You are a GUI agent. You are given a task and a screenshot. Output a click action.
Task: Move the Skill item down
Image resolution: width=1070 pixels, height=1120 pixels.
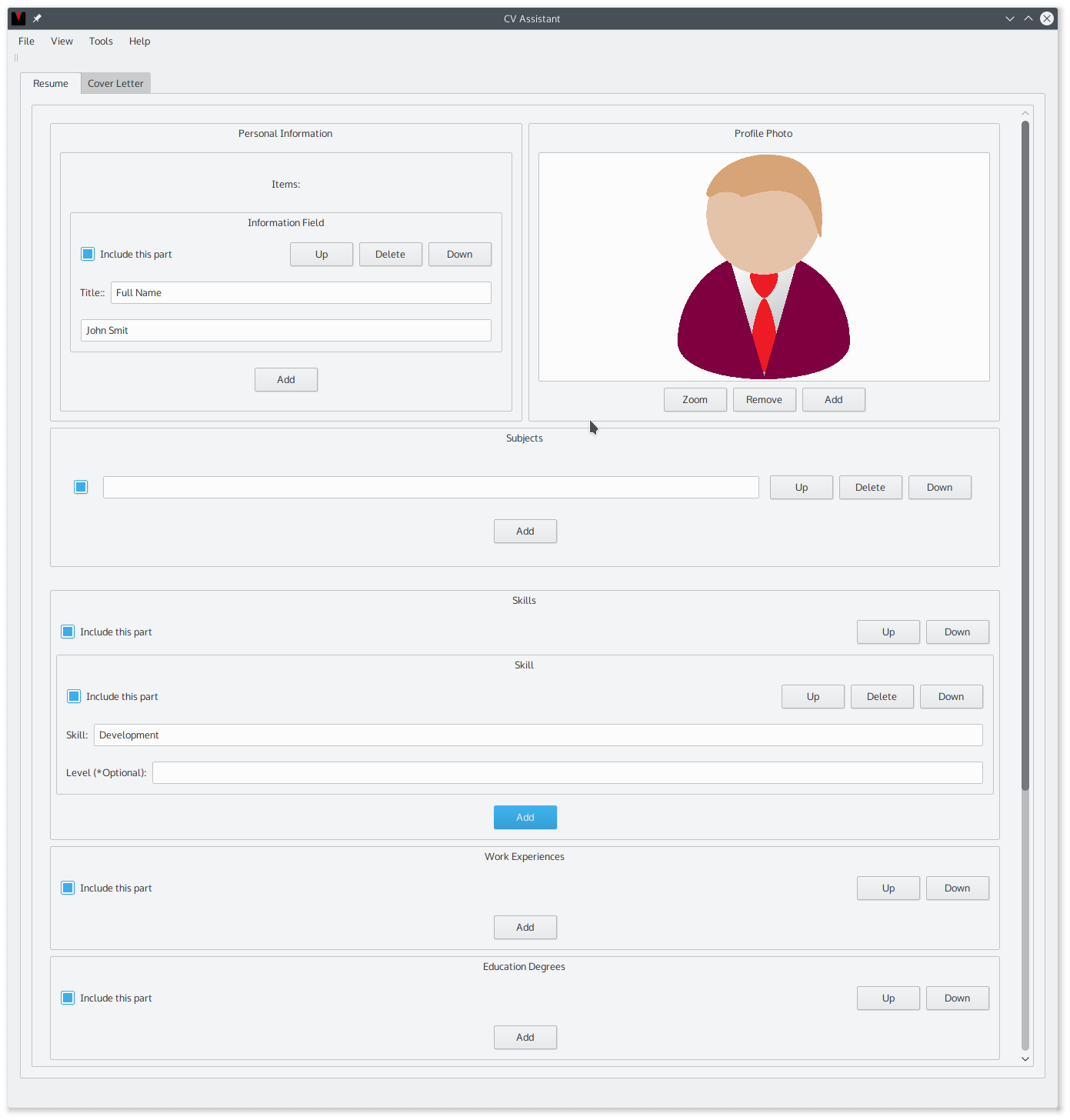pyautogui.click(x=952, y=697)
